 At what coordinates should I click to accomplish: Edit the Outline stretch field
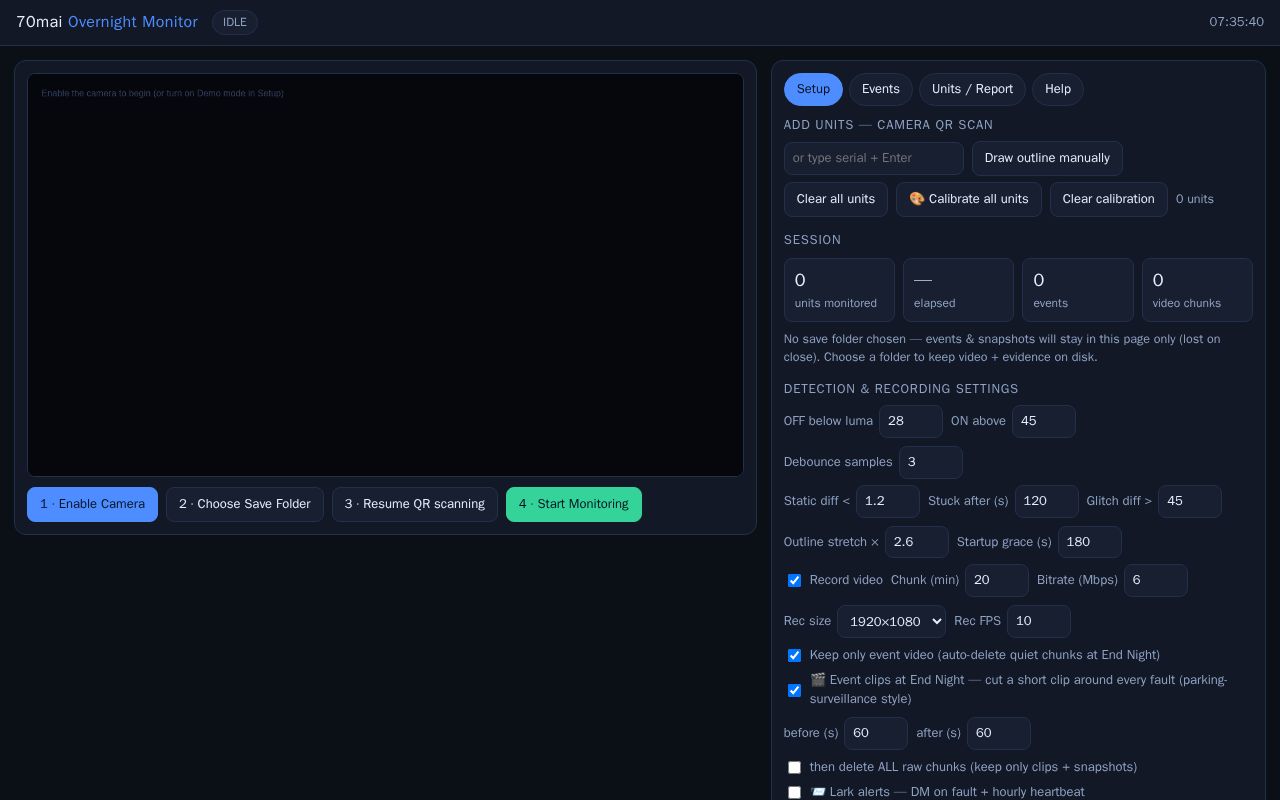[x=917, y=542]
